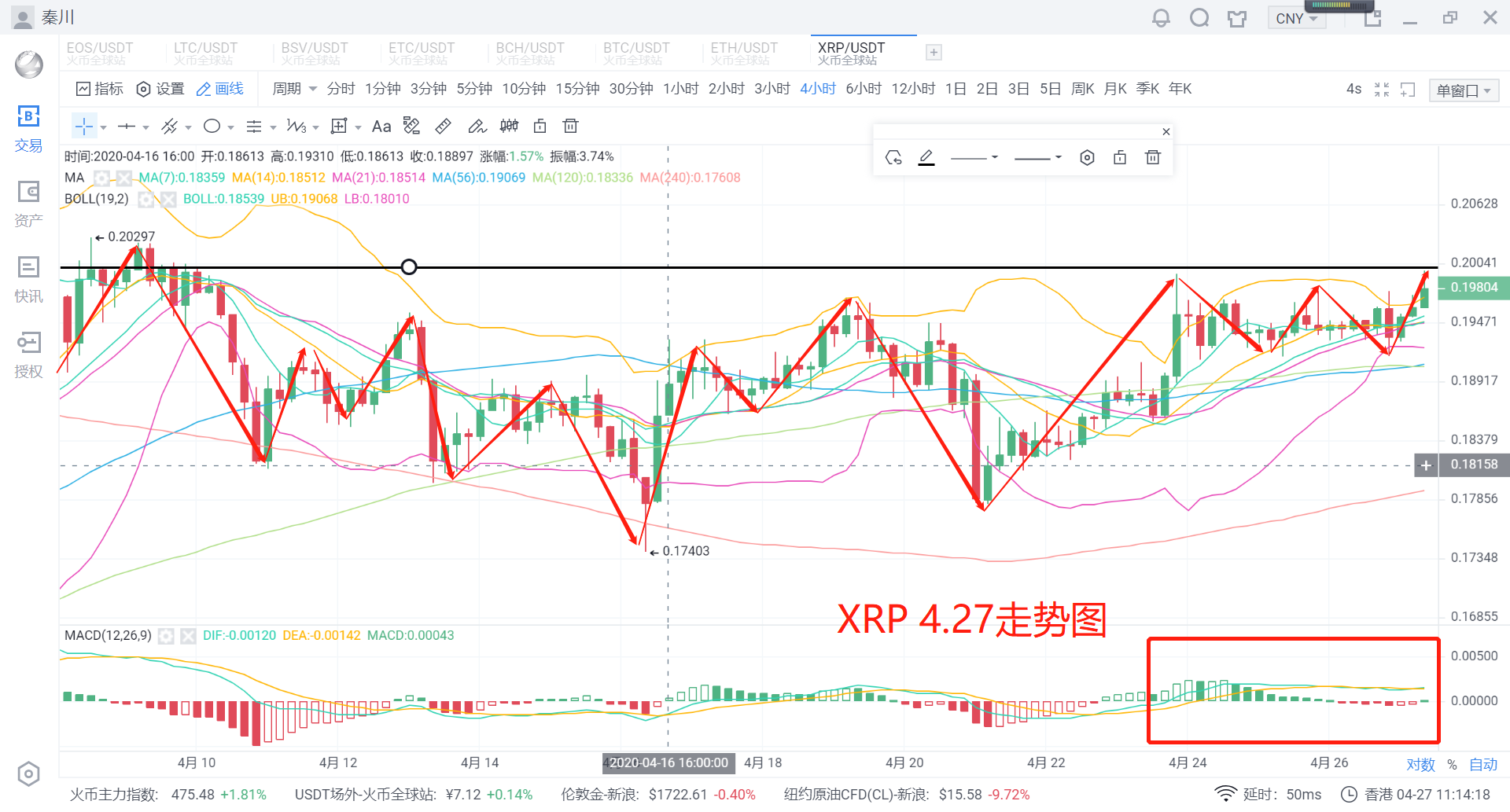
Task: Open line style dropdown in floating panel
Action: pyautogui.click(x=974, y=157)
